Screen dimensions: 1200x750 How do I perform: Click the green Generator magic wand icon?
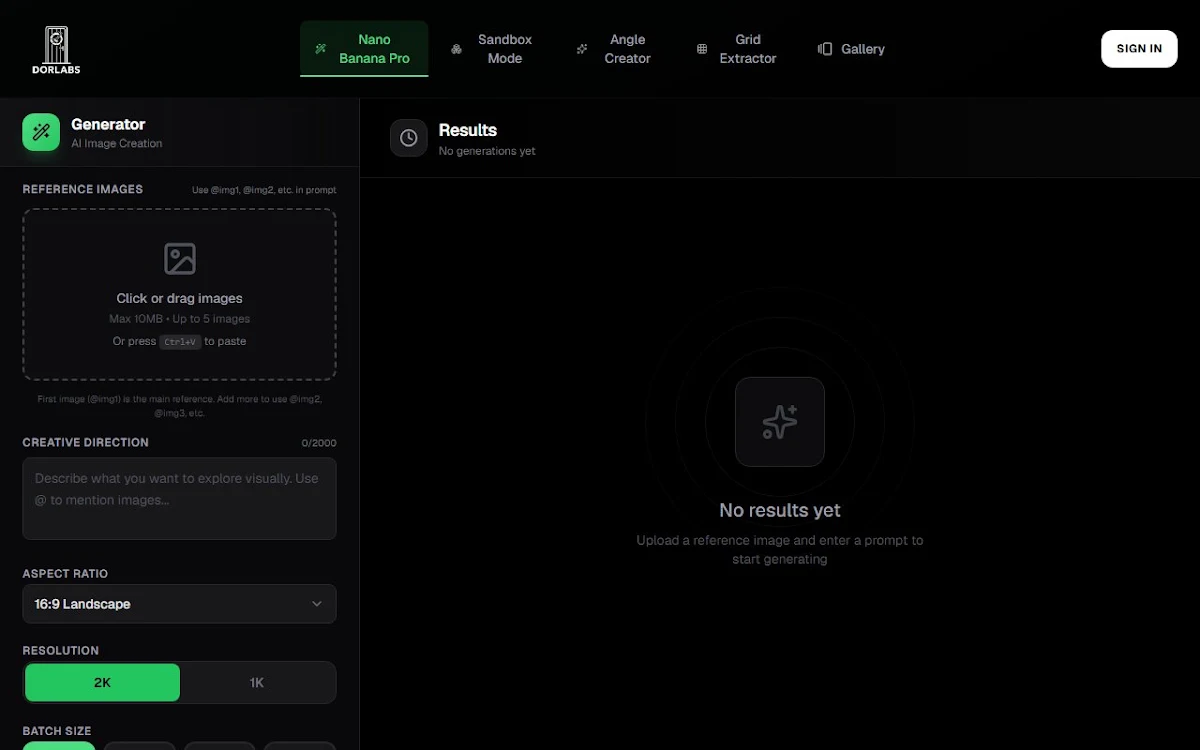(41, 132)
